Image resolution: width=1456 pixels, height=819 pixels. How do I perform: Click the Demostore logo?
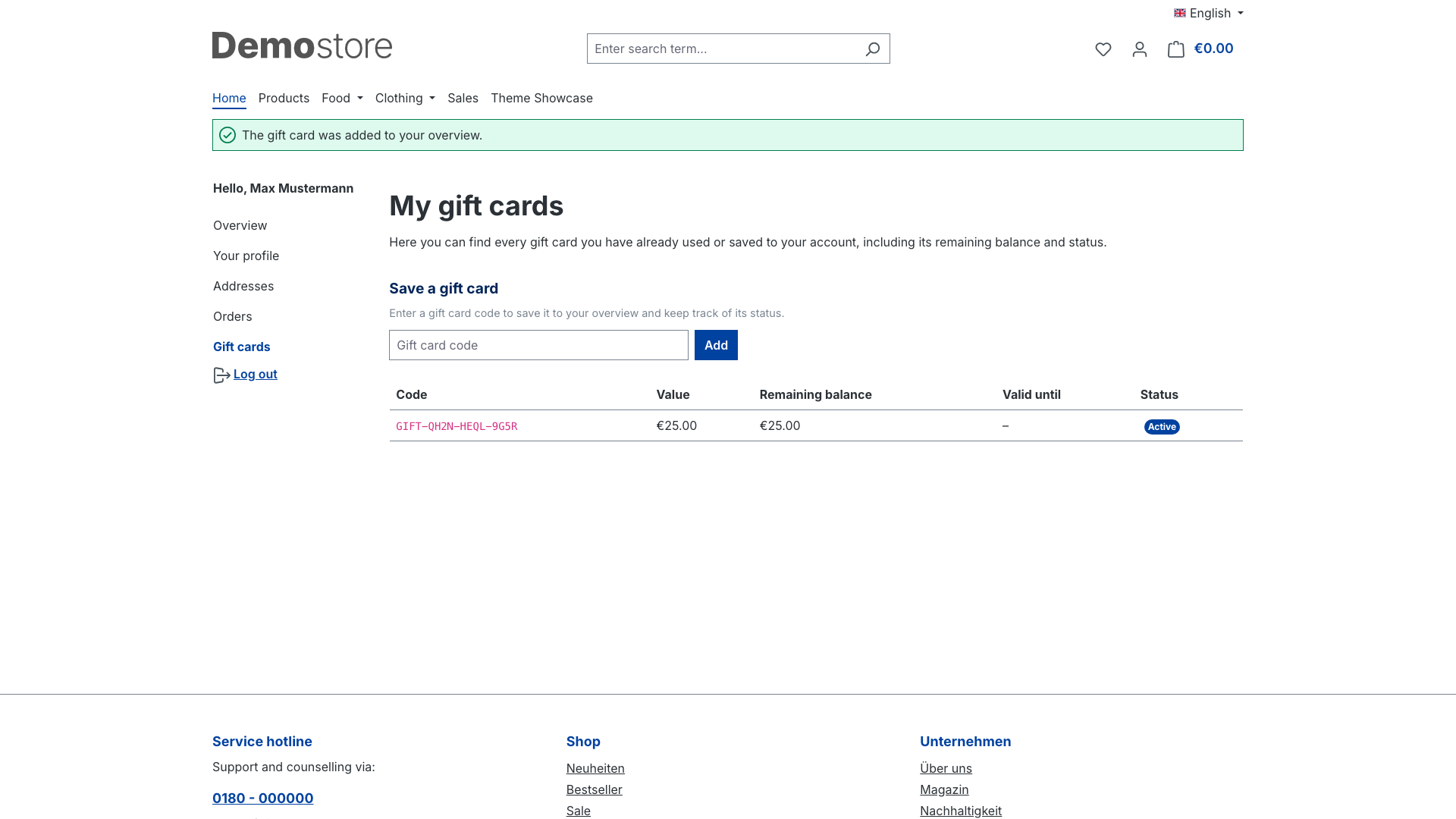click(x=302, y=45)
